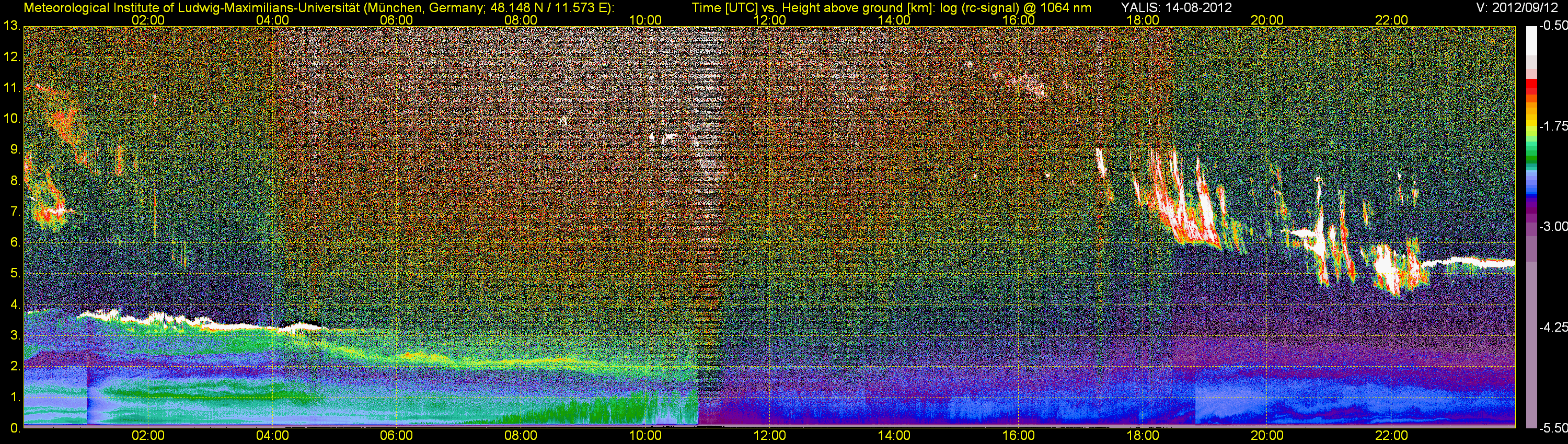Click the 4 km height axis label

[15, 304]
